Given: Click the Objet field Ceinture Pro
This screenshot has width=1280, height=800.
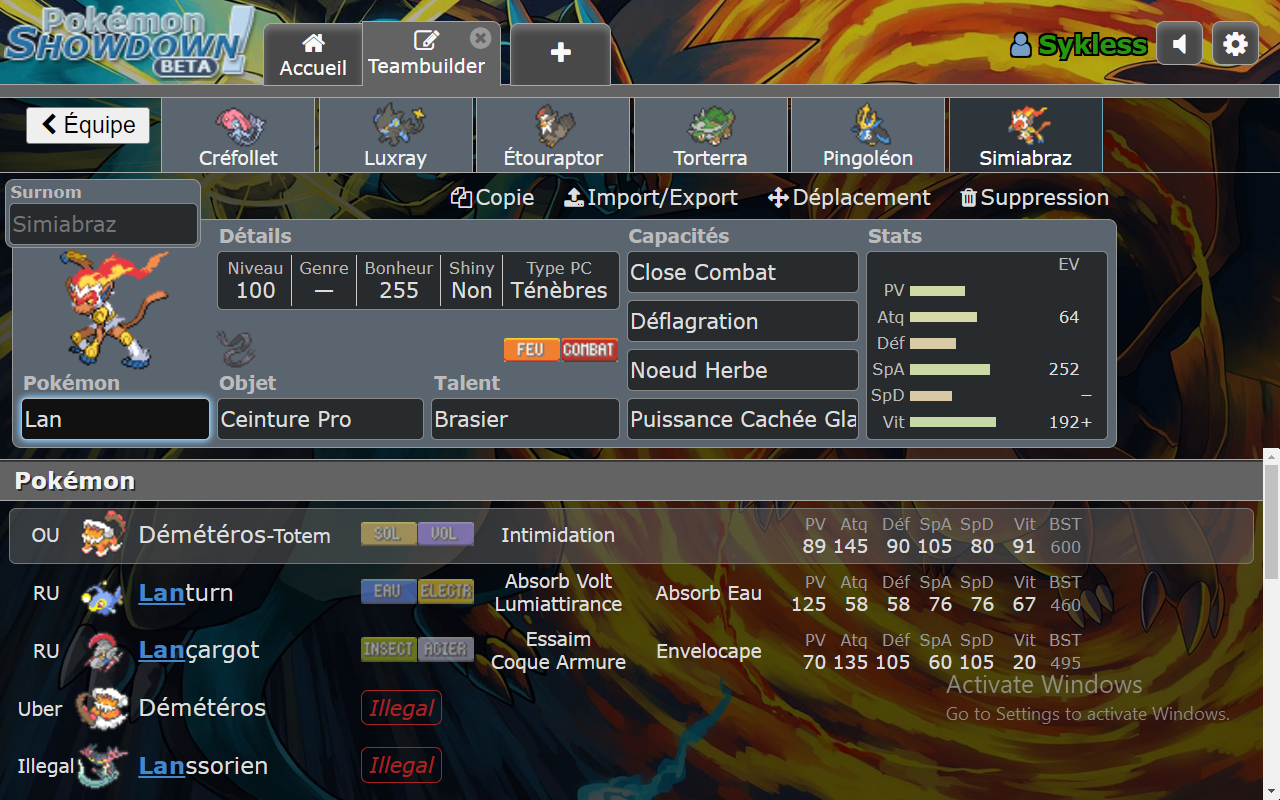Looking at the screenshot, I should pyautogui.click(x=321, y=419).
